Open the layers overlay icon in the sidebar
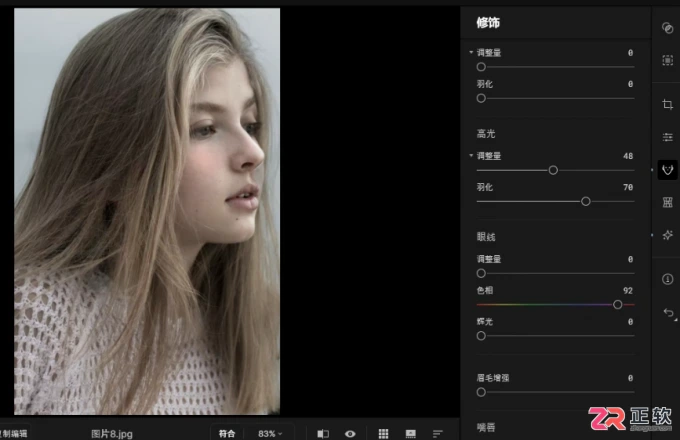 pos(667,28)
